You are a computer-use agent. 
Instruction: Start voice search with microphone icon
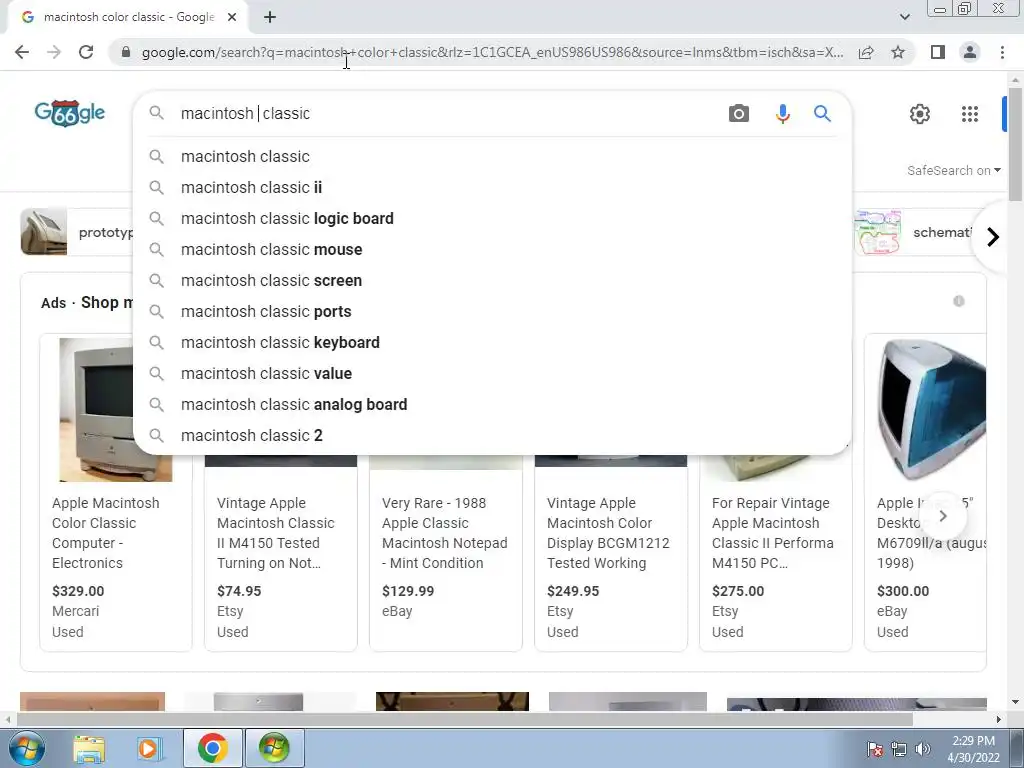782,114
